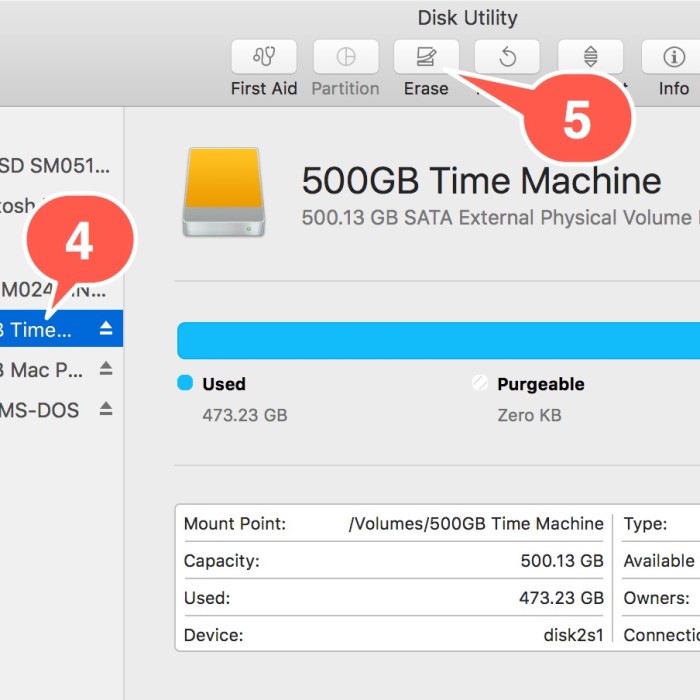
Task: Click the Zero KB purgeable value
Action: point(529,415)
